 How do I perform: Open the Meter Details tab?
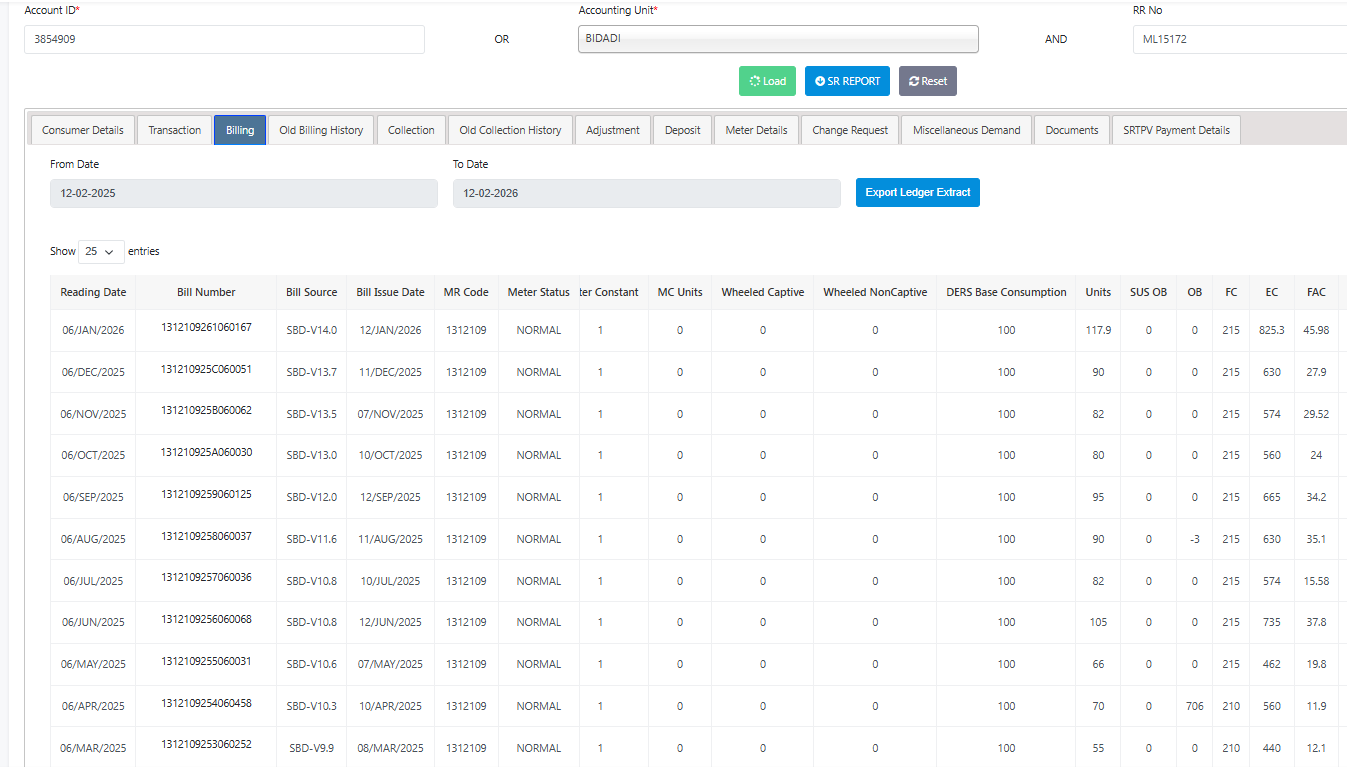click(756, 130)
